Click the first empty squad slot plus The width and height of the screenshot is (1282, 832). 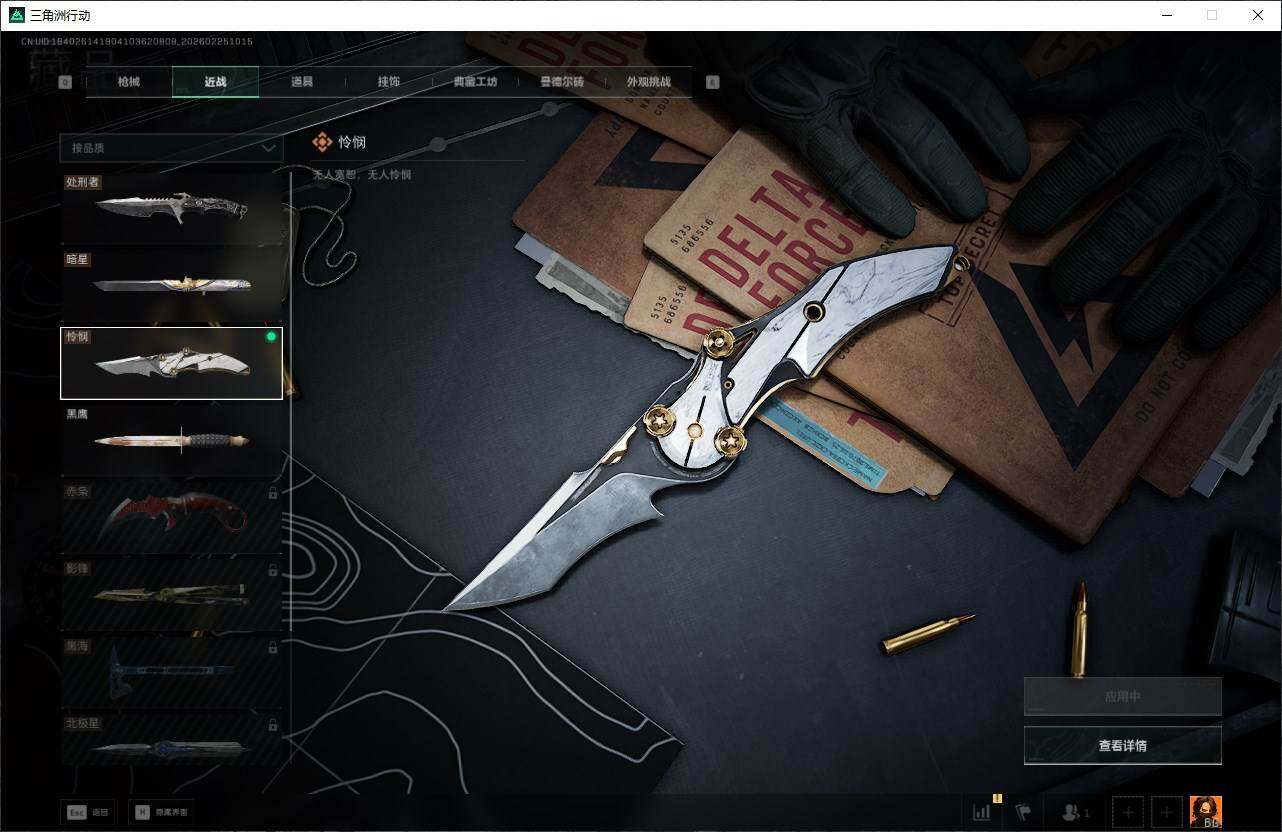click(x=1127, y=812)
